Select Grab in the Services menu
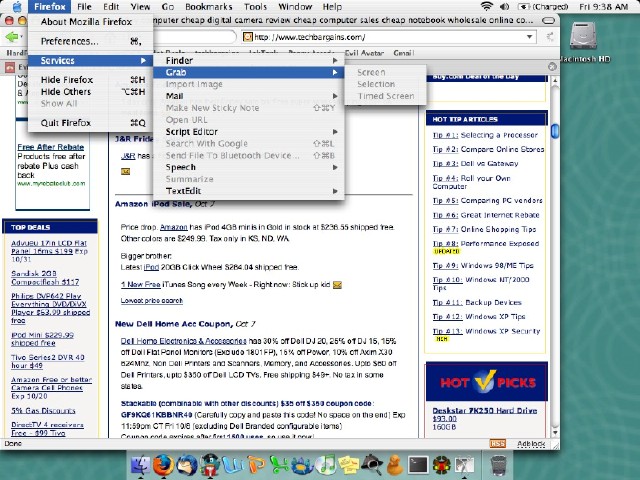This screenshot has height=480, width=640. (x=249, y=72)
